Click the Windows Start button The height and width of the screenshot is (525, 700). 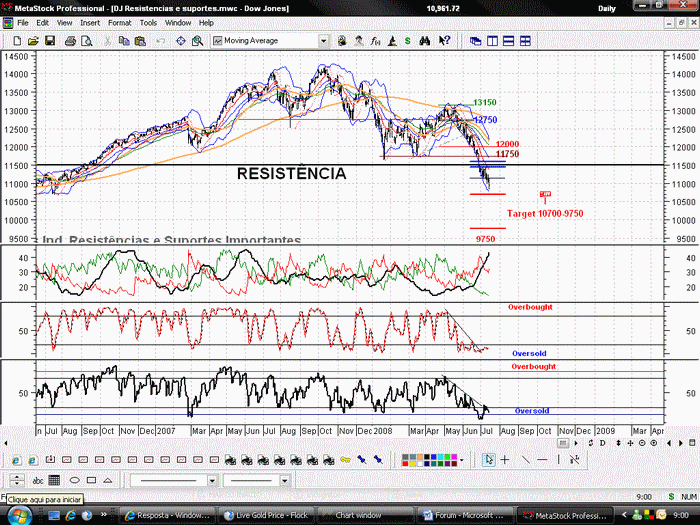17,515
